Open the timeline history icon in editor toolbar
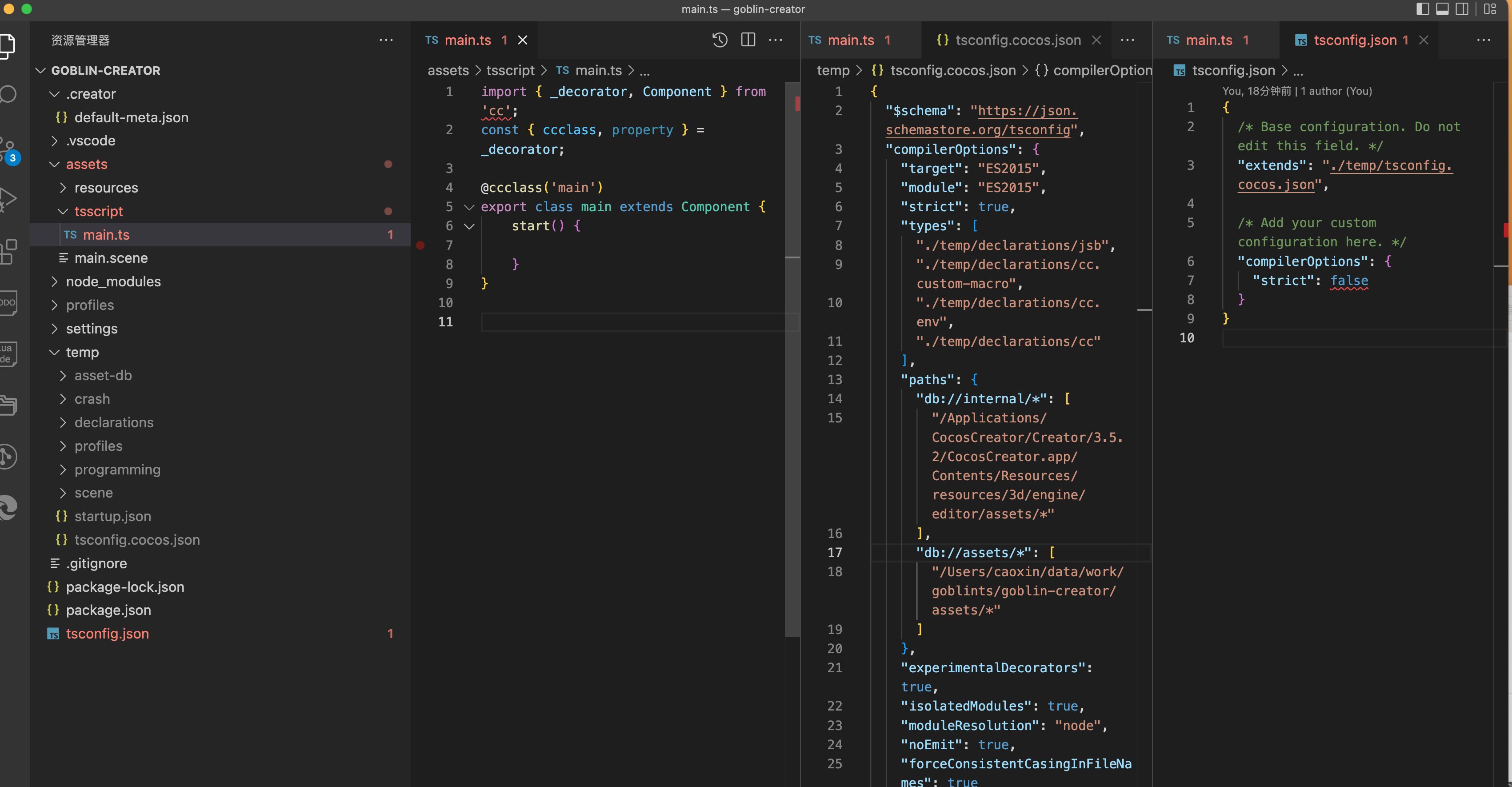Screen dimensions: 1512x787 [x=720, y=40]
